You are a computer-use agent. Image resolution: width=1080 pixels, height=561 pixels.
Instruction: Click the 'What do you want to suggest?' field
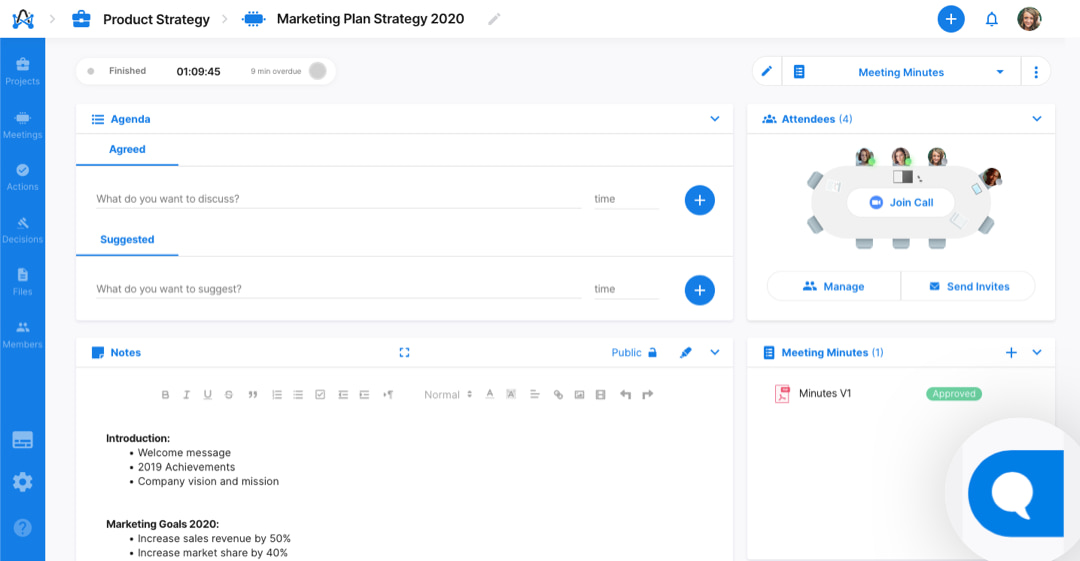tap(338, 289)
